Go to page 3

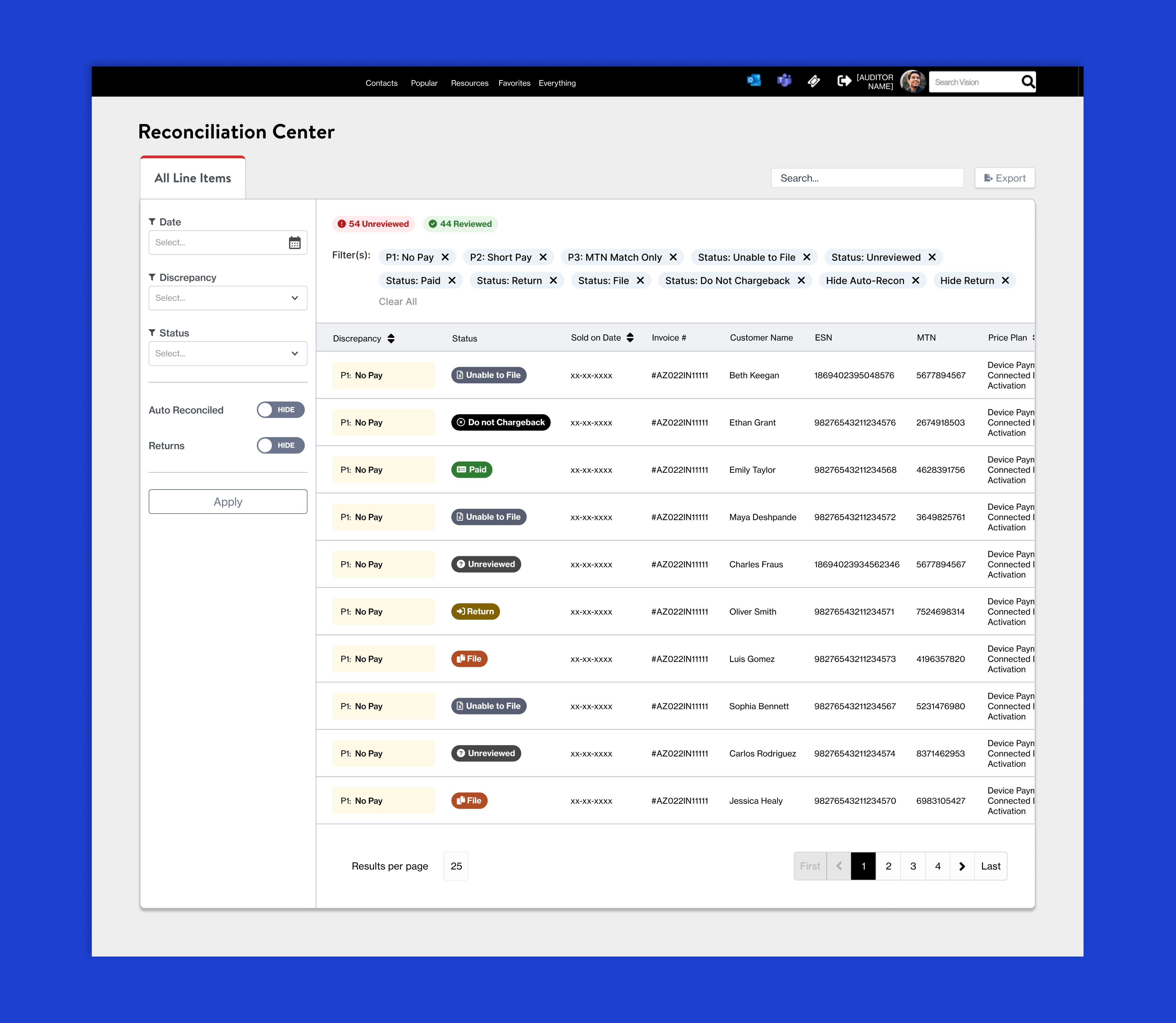pos(913,866)
